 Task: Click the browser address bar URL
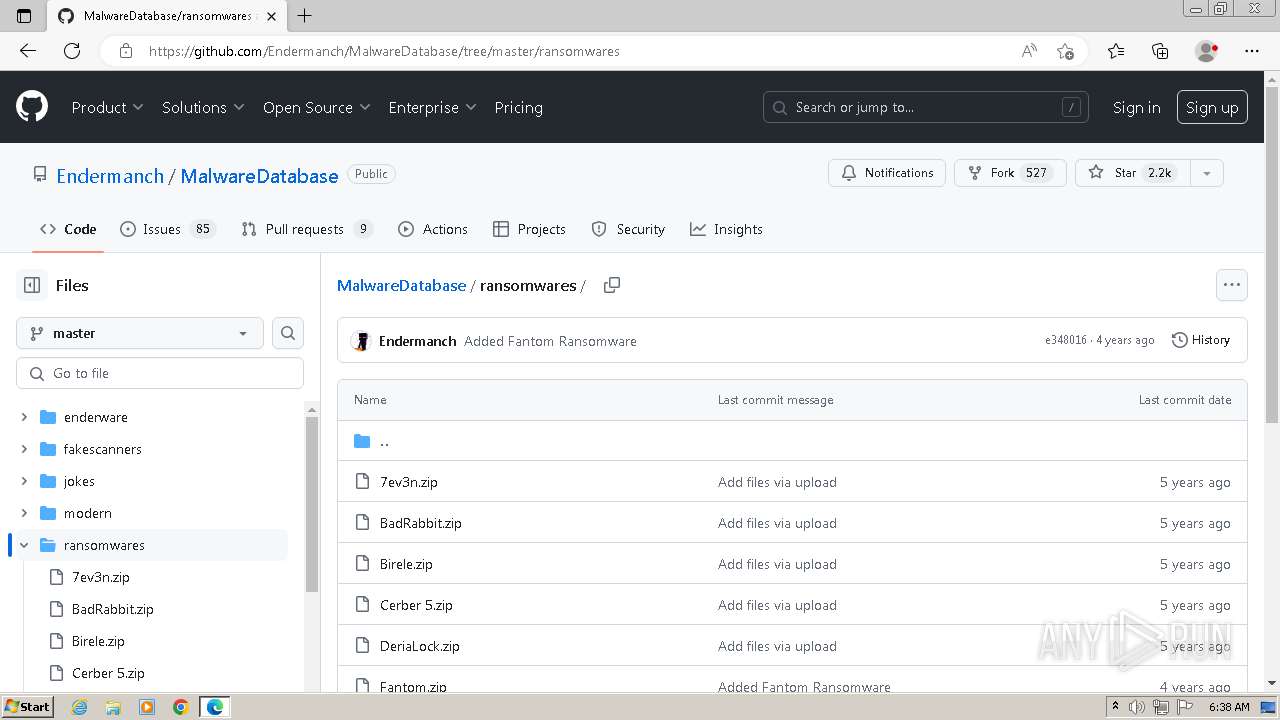coord(384,51)
